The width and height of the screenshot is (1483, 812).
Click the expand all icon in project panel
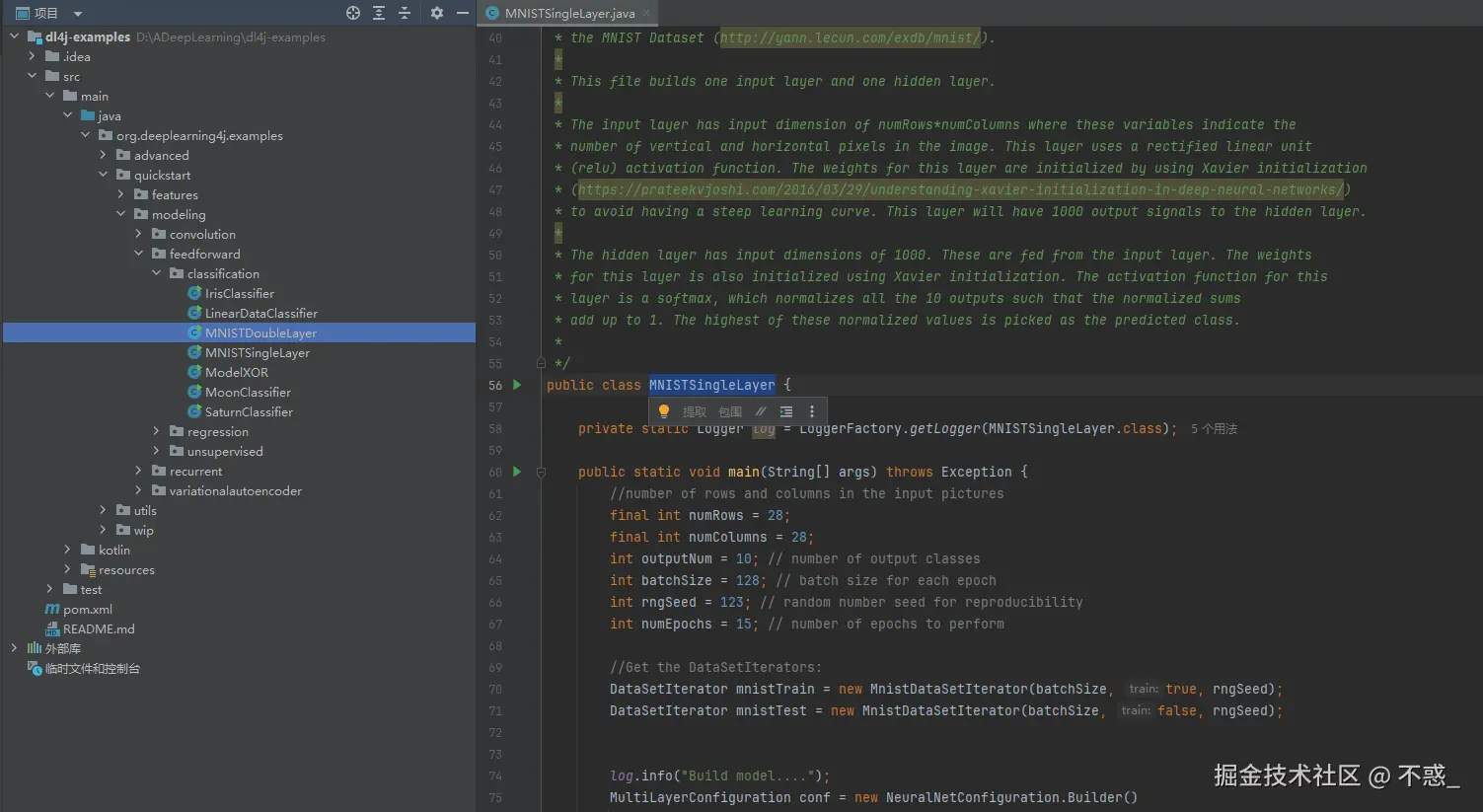coord(379,13)
